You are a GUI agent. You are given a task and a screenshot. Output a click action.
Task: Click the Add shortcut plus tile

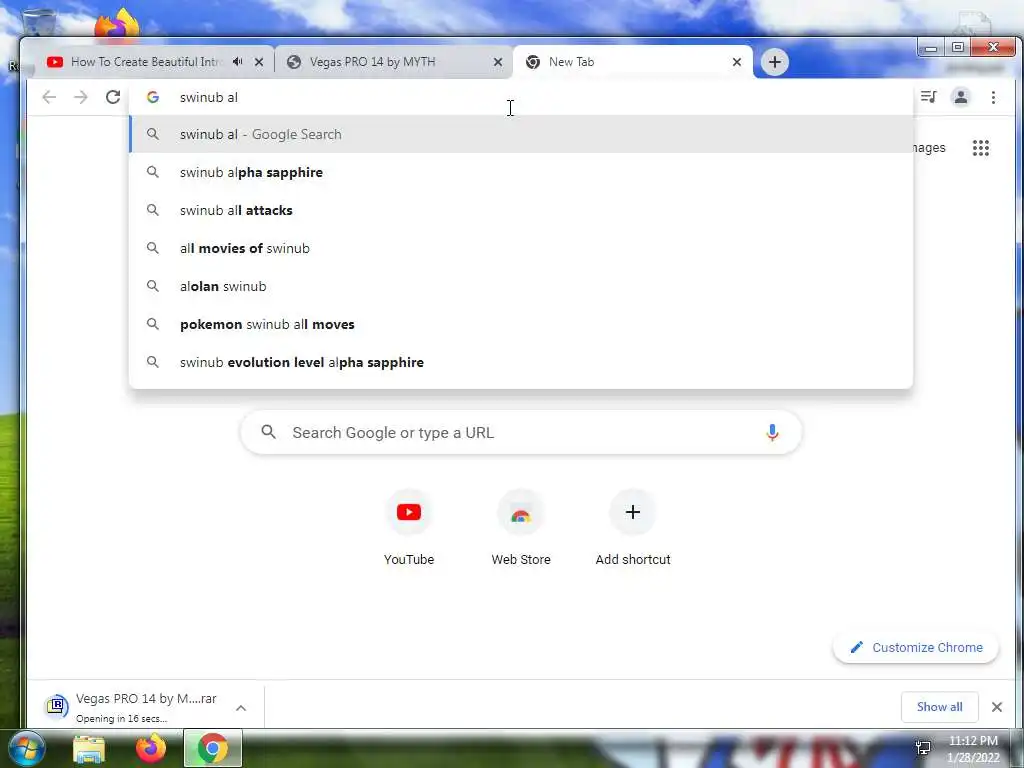[x=633, y=528]
